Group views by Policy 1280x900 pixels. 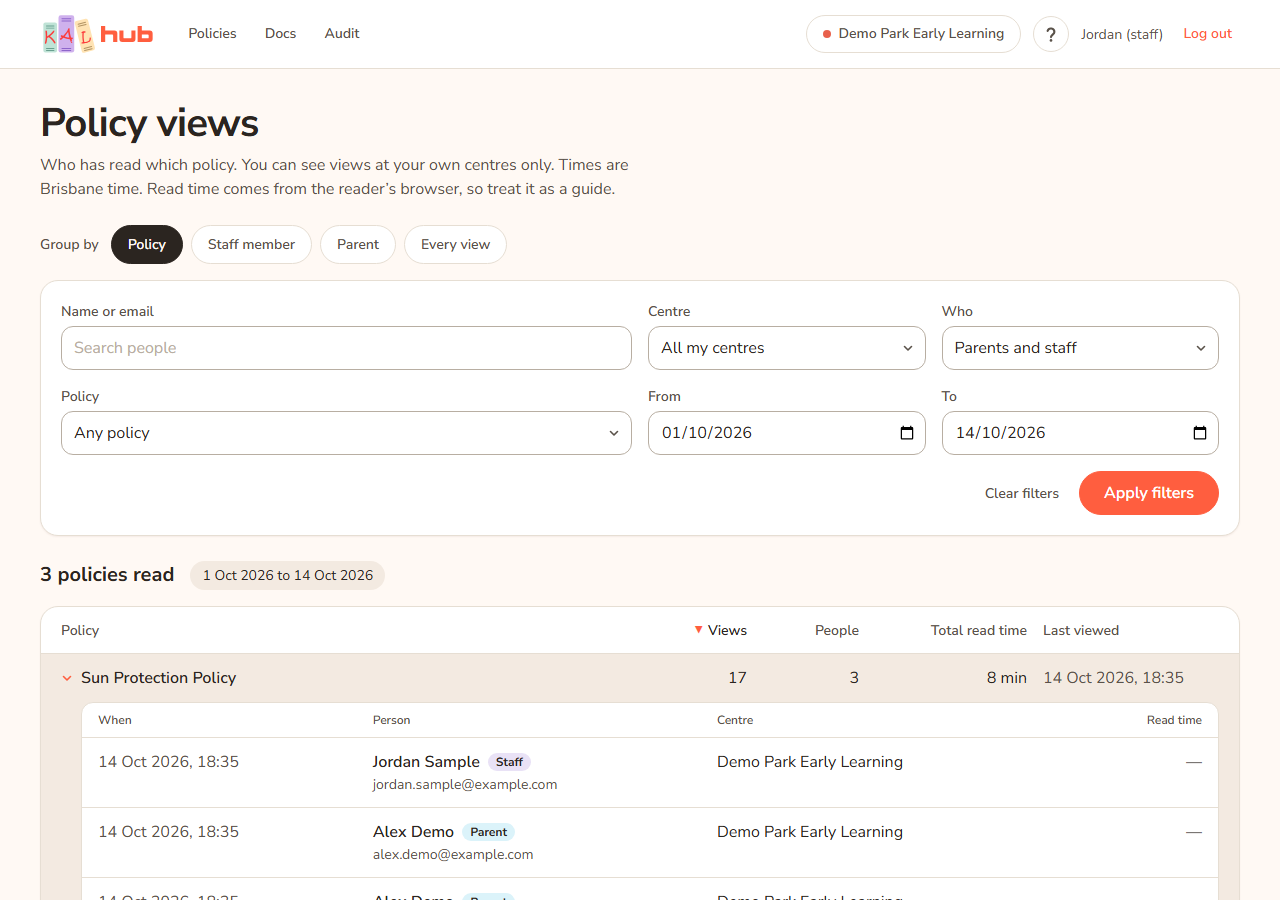pos(147,244)
